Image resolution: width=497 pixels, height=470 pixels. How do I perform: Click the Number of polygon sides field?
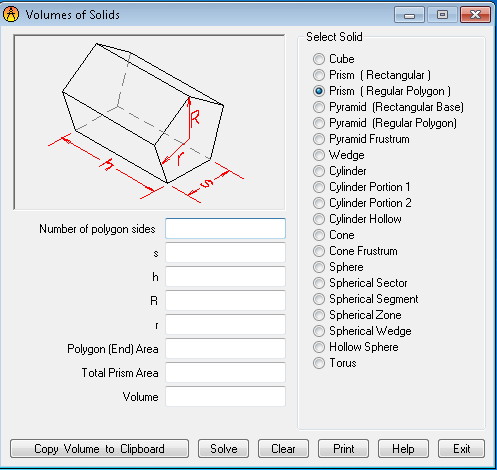[225, 229]
